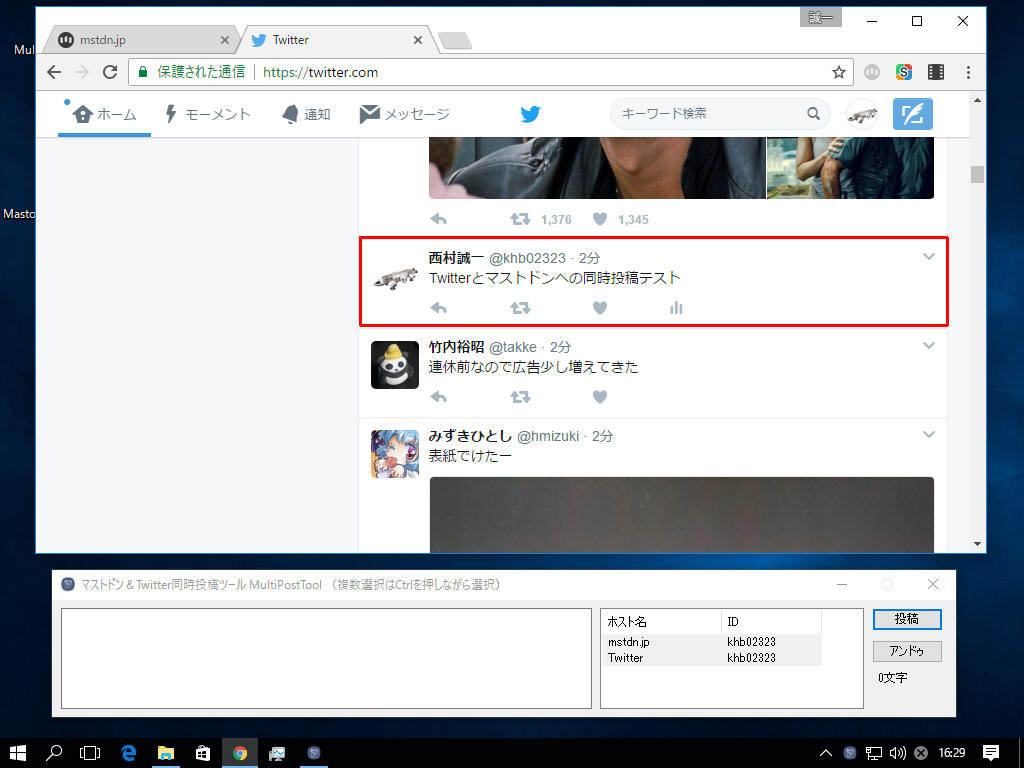Click the green S extension icon
1024x768 pixels.
click(904, 72)
